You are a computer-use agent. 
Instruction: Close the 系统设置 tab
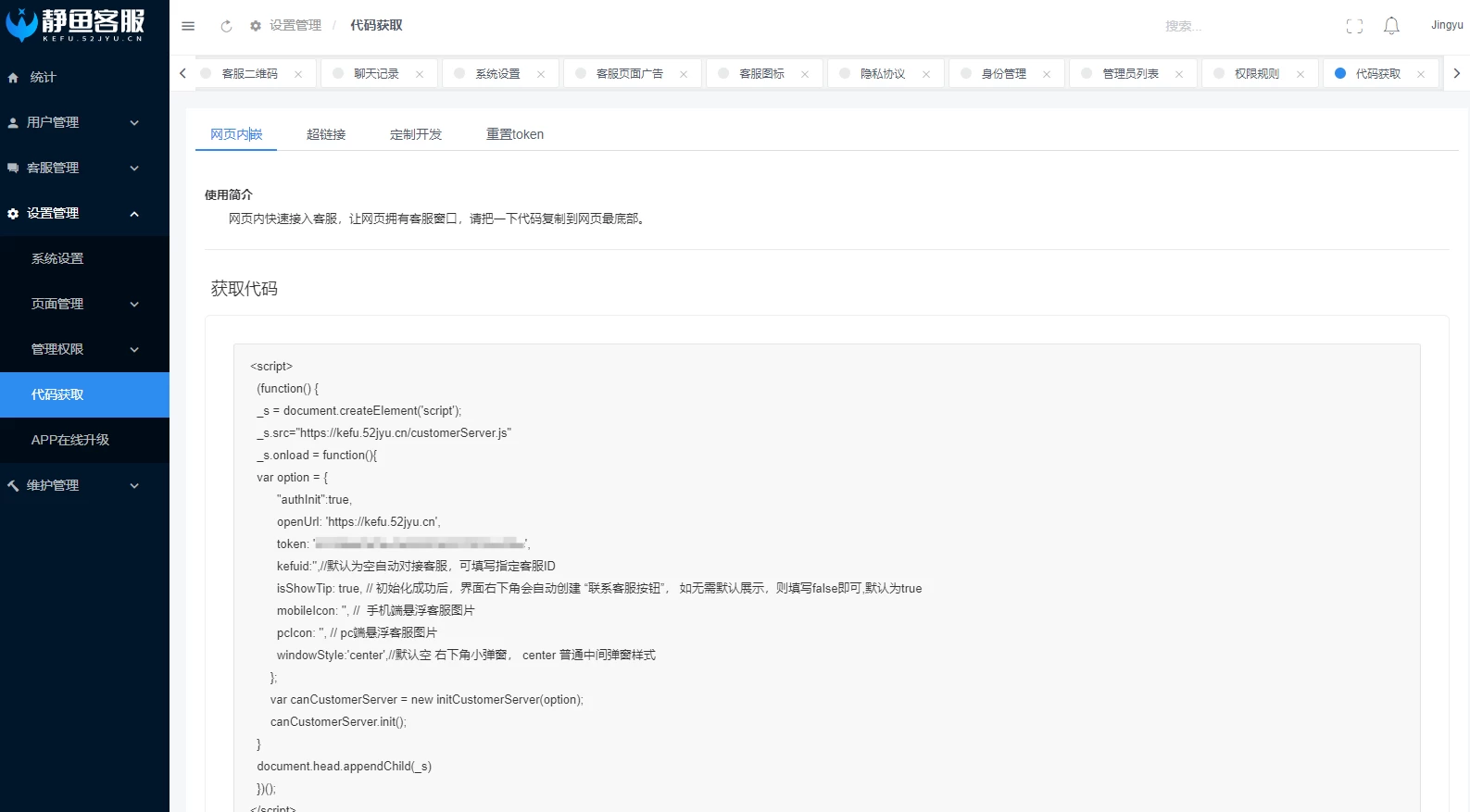[x=541, y=74]
